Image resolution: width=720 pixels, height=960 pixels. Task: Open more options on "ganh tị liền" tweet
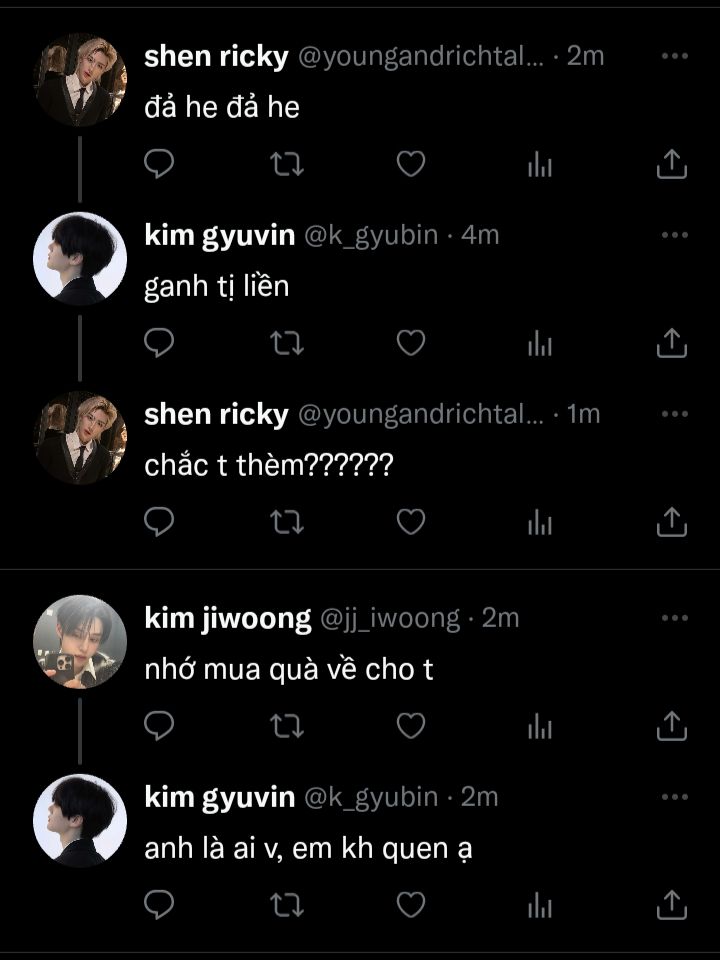[675, 235]
